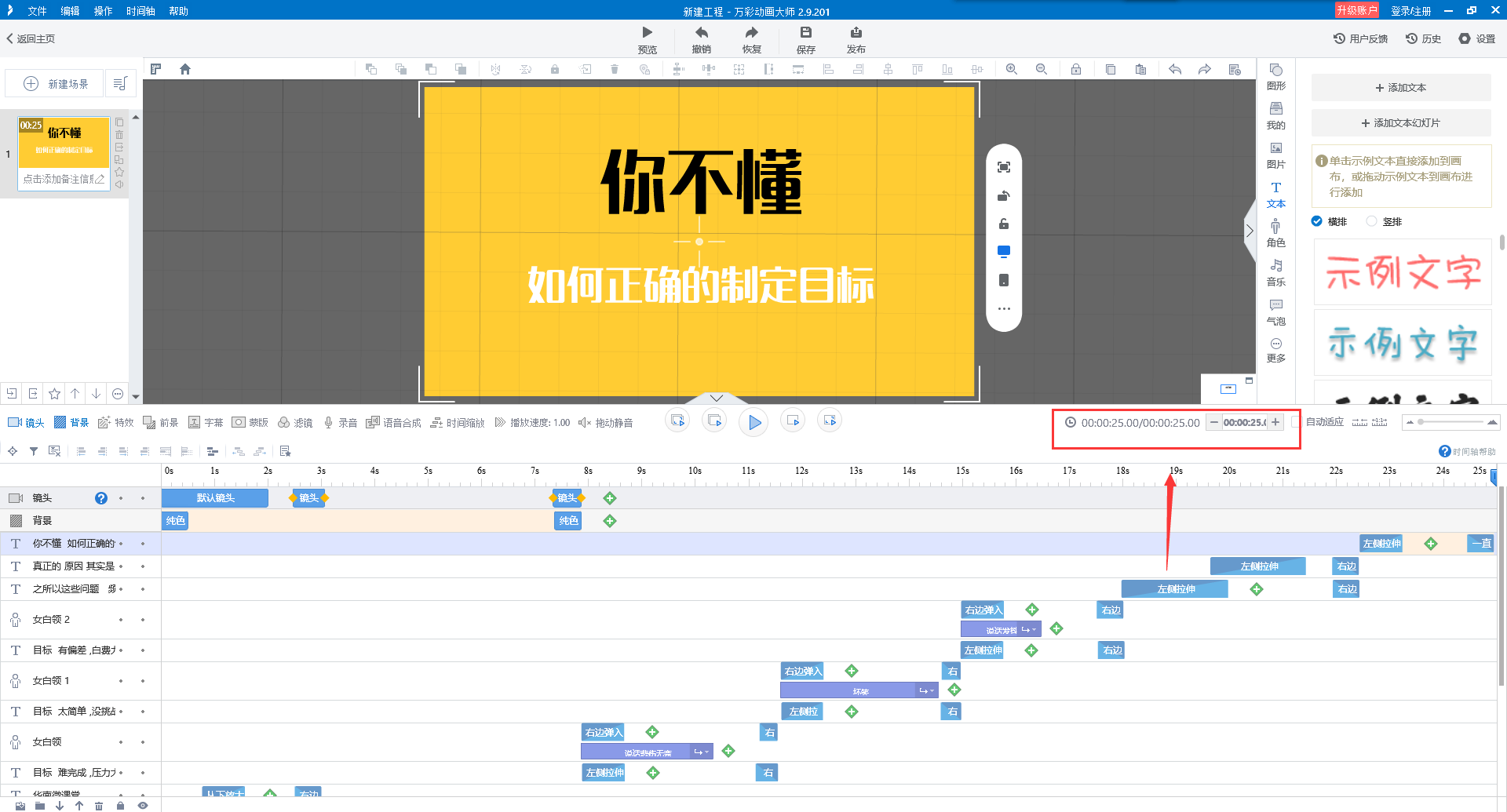Collapse canvas with bottom chevron
The width and height of the screenshot is (1507, 812).
[x=716, y=398]
